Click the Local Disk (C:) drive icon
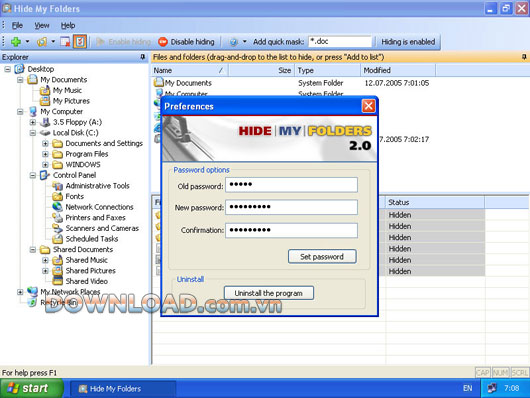Screen dimensions: 530x398 point(45,133)
